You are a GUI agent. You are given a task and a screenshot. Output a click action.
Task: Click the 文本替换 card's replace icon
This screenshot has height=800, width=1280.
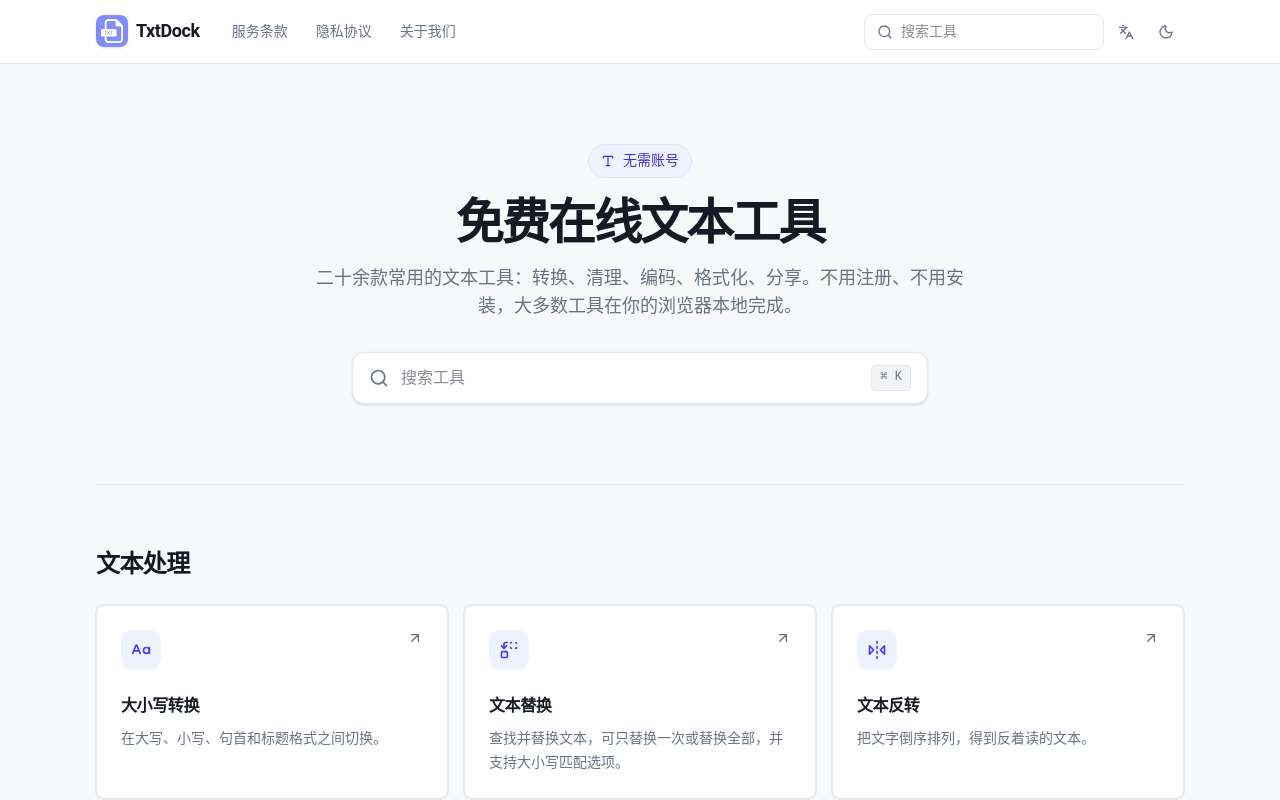tap(509, 650)
